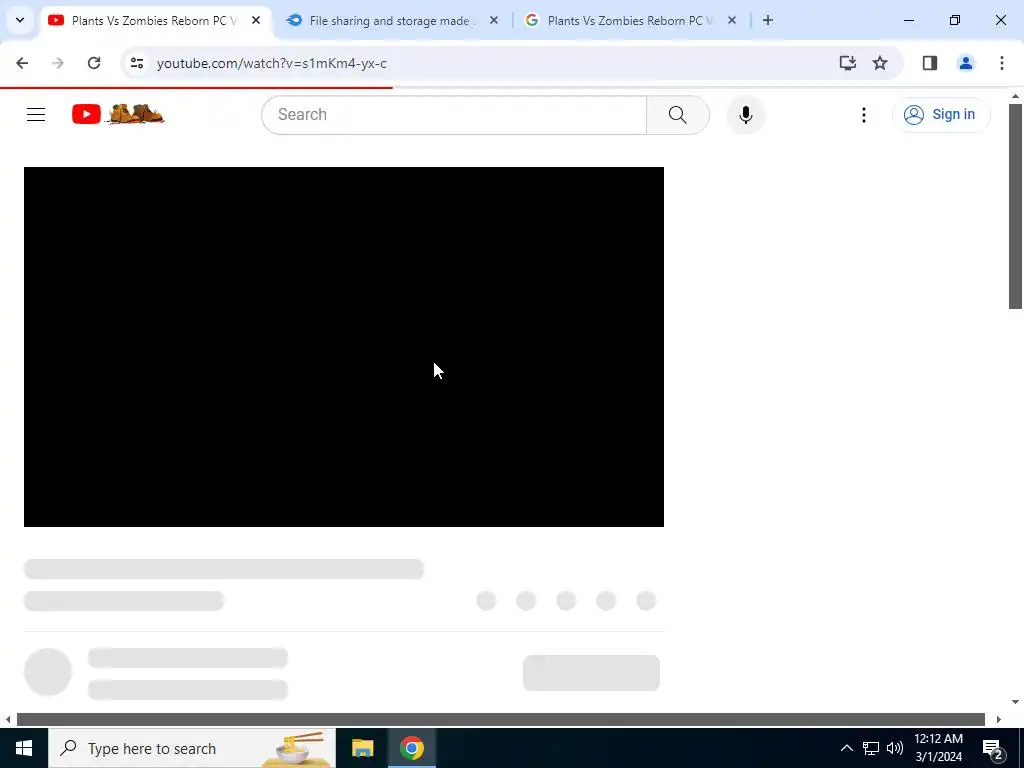The image size is (1024, 768).
Task: Open the volume speaker icon in system tray
Action: (x=895, y=748)
